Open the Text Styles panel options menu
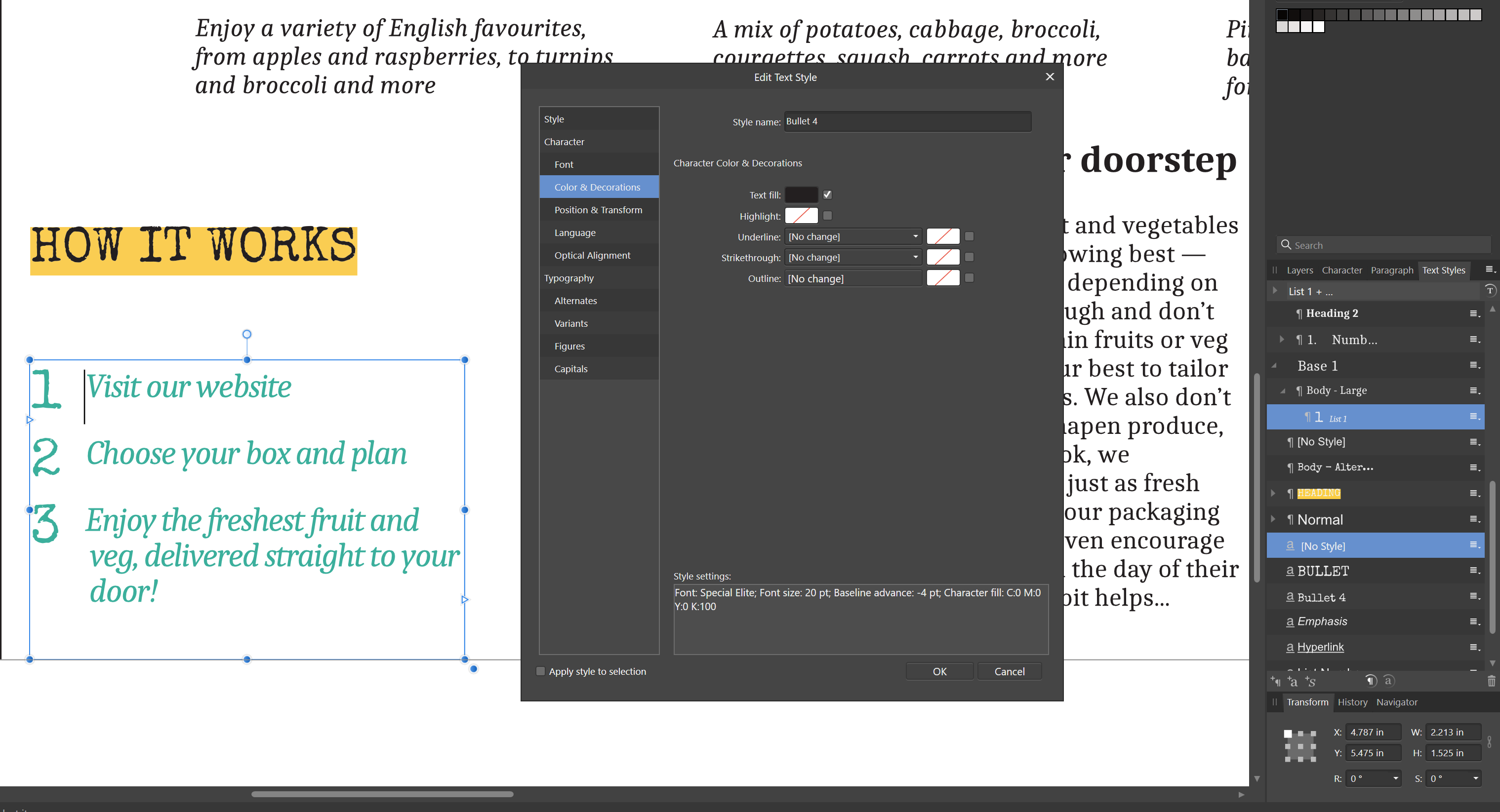Screen dimensions: 1500x812 pos(1490,270)
